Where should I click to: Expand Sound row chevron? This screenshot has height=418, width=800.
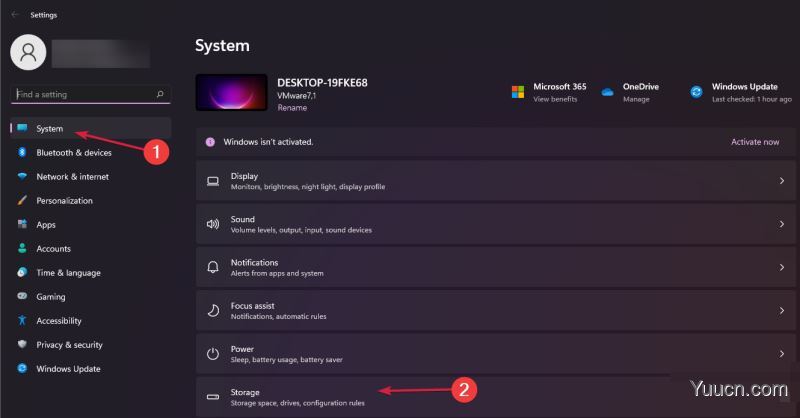tap(782, 224)
